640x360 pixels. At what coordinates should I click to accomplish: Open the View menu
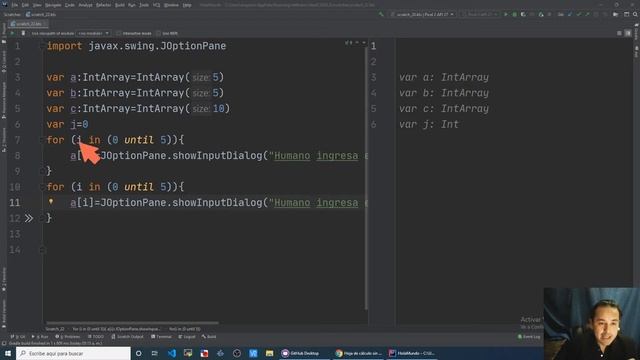pos(37,5)
